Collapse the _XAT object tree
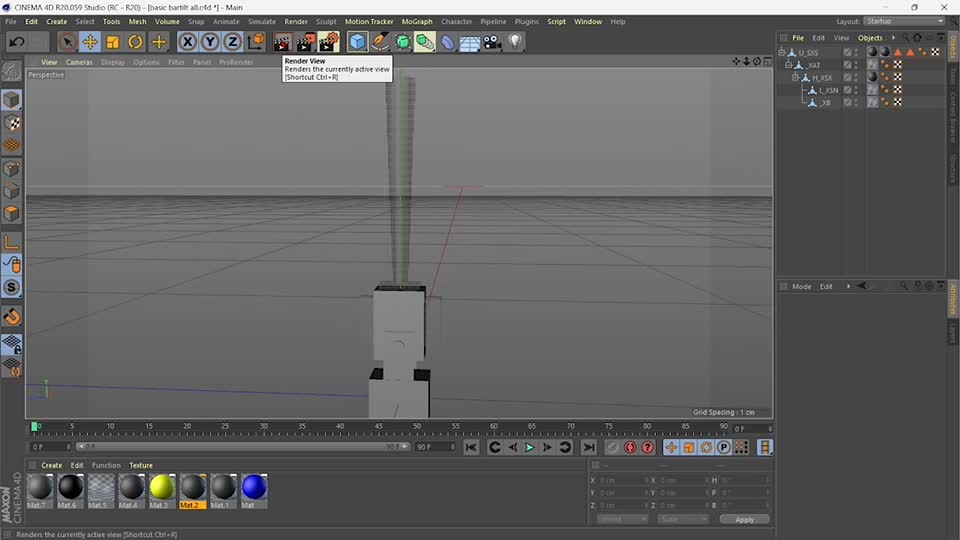The width and height of the screenshot is (960, 540). (789, 65)
